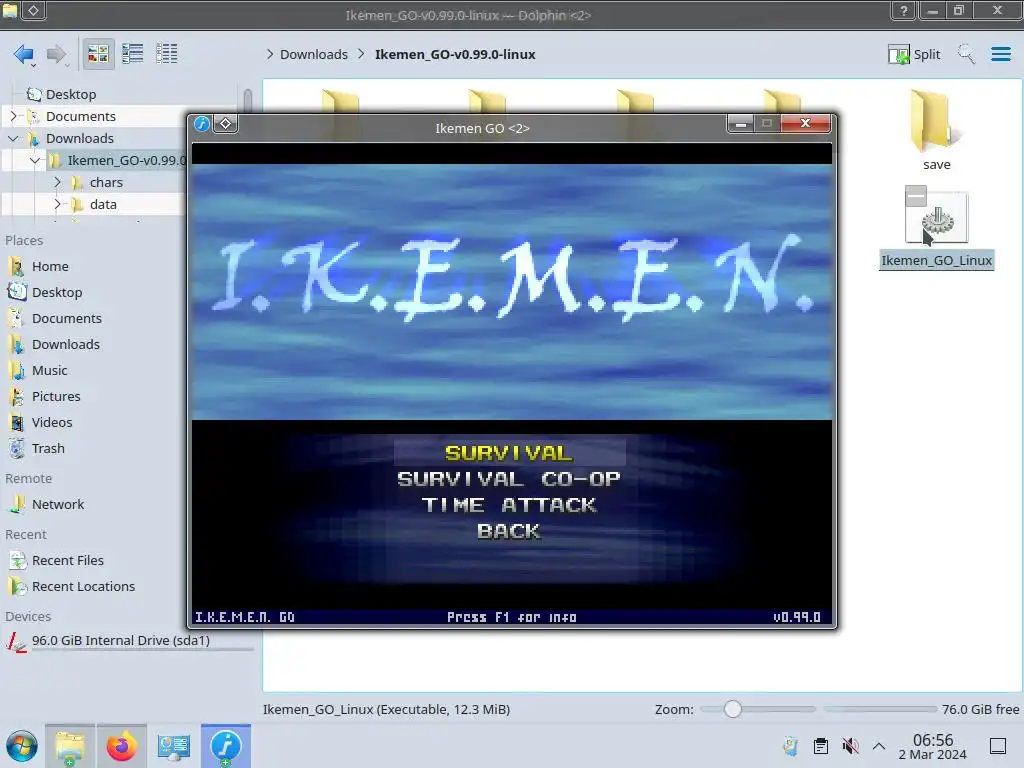This screenshot has width=1024, height=768.
Task: Click the Show Desktop button
Action: point(998,746)
